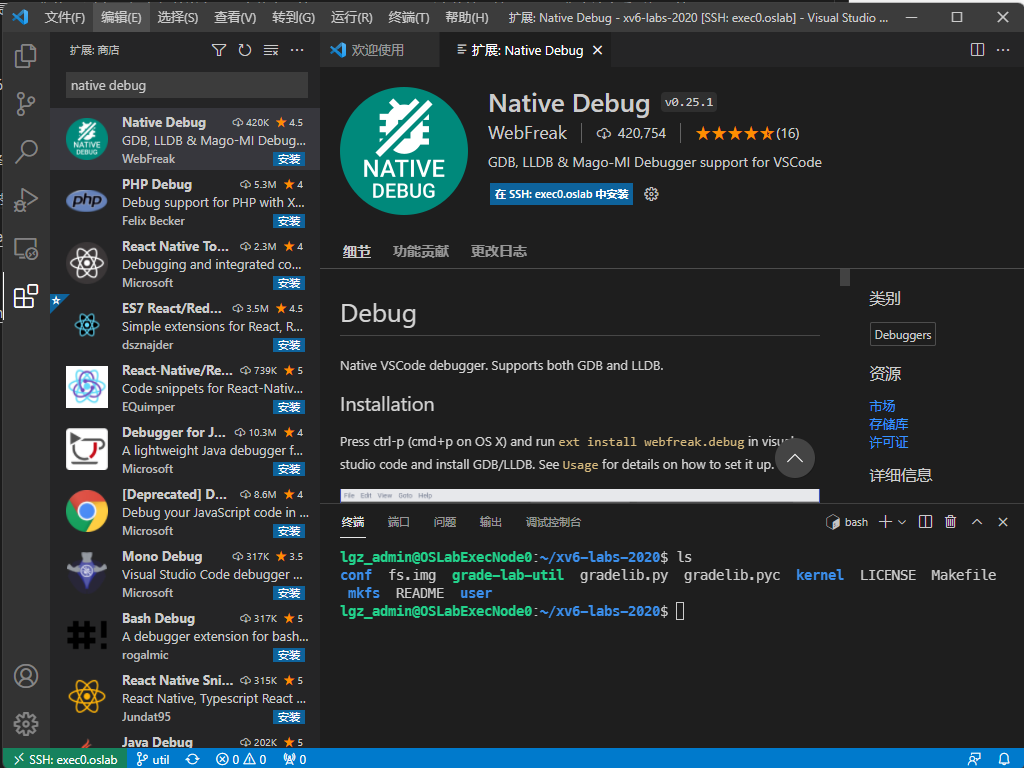This screenshot has height=768, width=1024.
Task: Refresh the extensions list
Action: [245, 48]
